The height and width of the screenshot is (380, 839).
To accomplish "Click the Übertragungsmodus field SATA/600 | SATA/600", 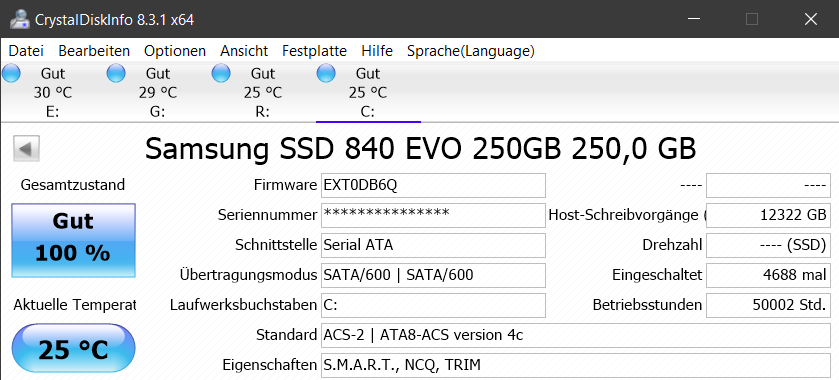I will 433,275.
